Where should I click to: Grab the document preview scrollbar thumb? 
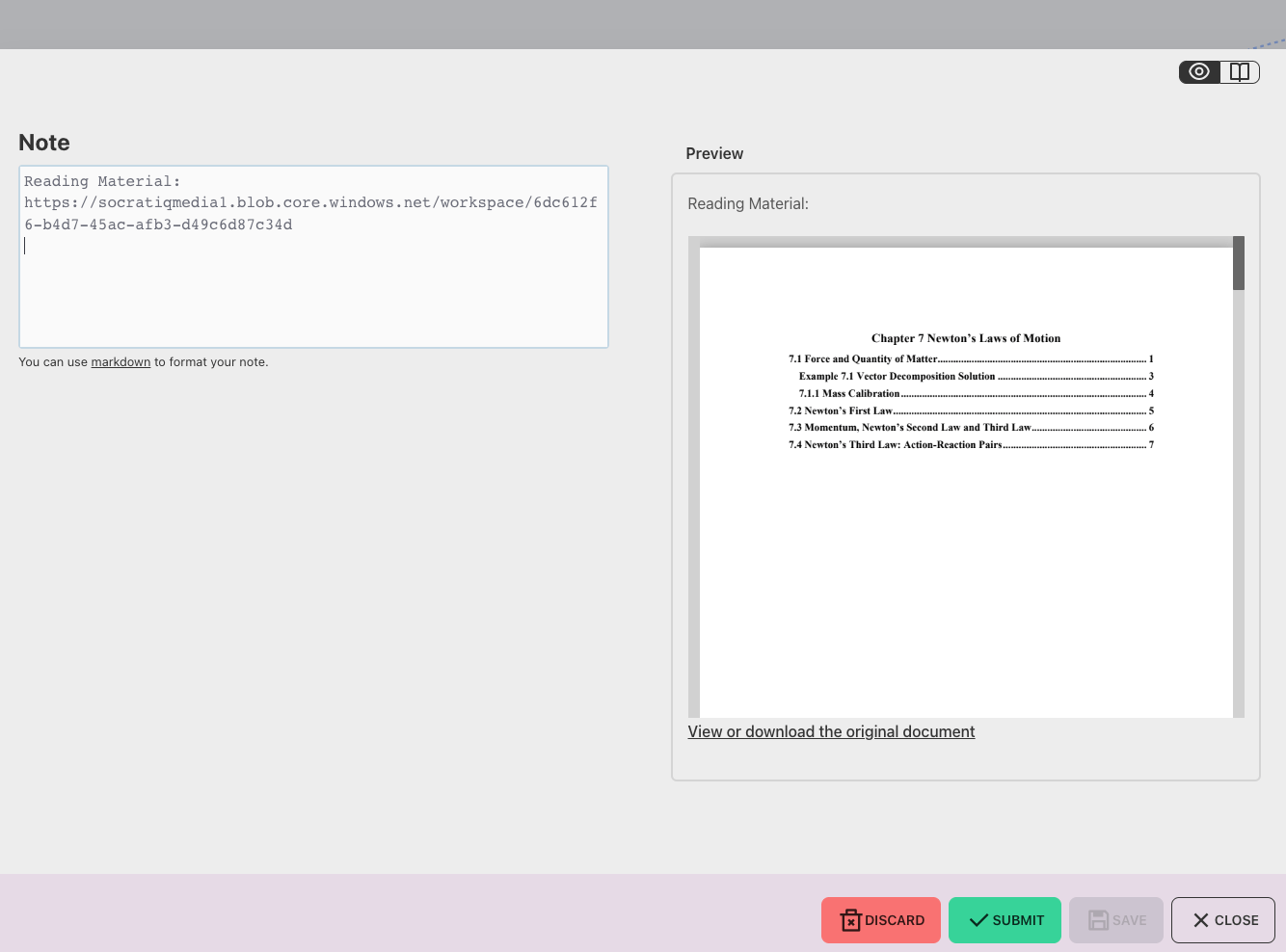1239,263
